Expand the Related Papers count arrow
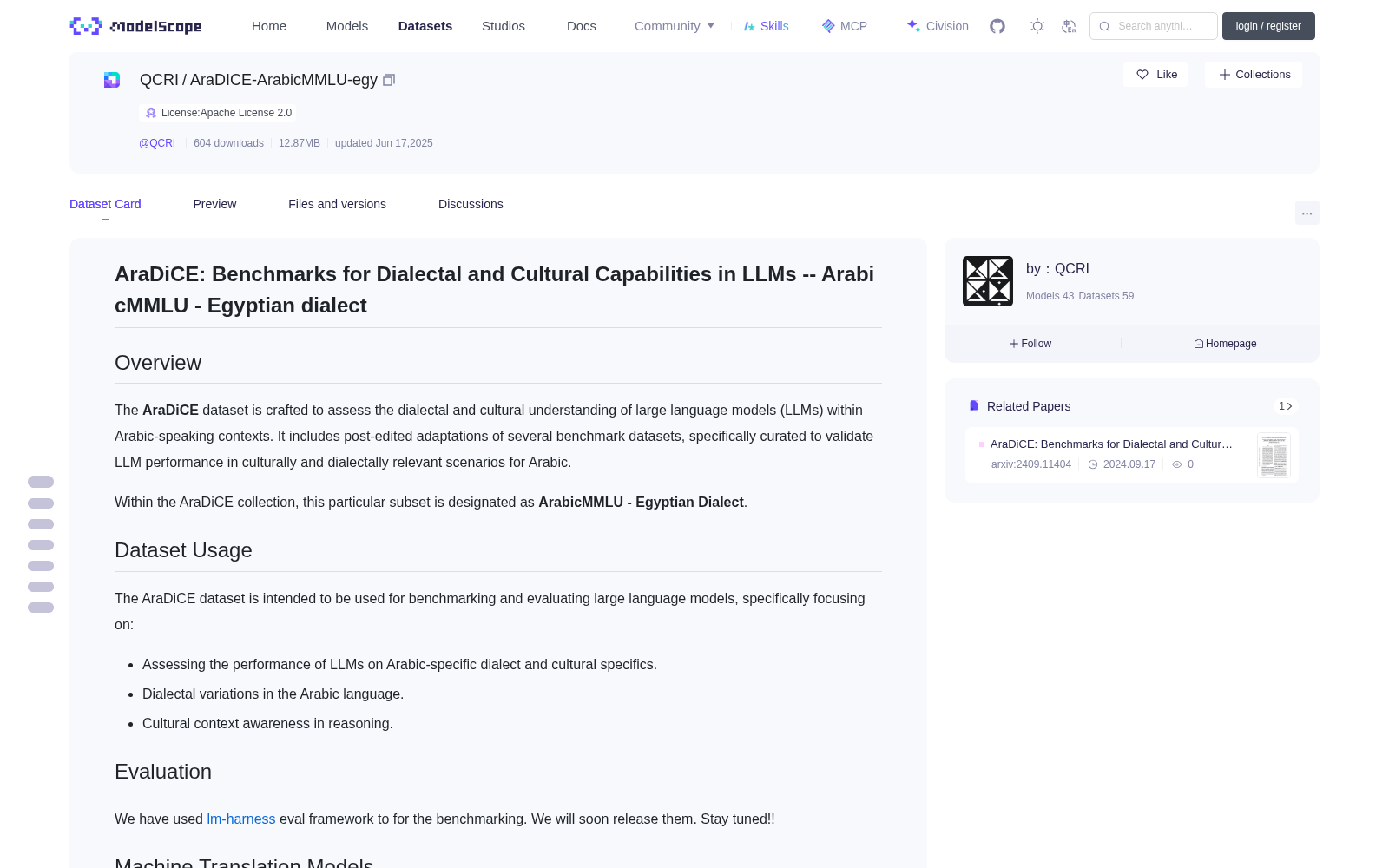Image resolution: width=1389 pixels, height=868 pixels. 1286,406
